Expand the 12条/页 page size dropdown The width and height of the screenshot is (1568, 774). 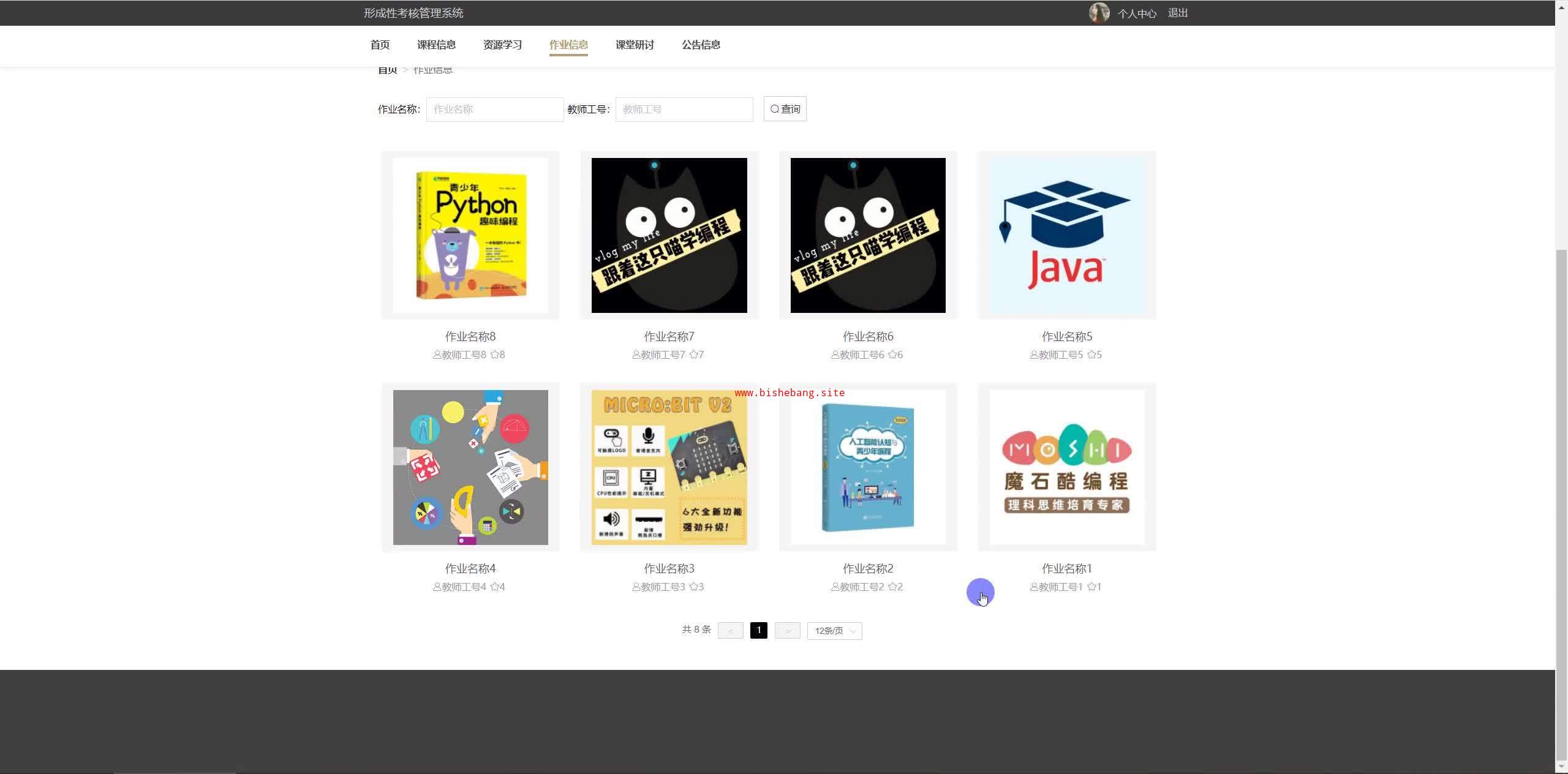tap(834, 631)
